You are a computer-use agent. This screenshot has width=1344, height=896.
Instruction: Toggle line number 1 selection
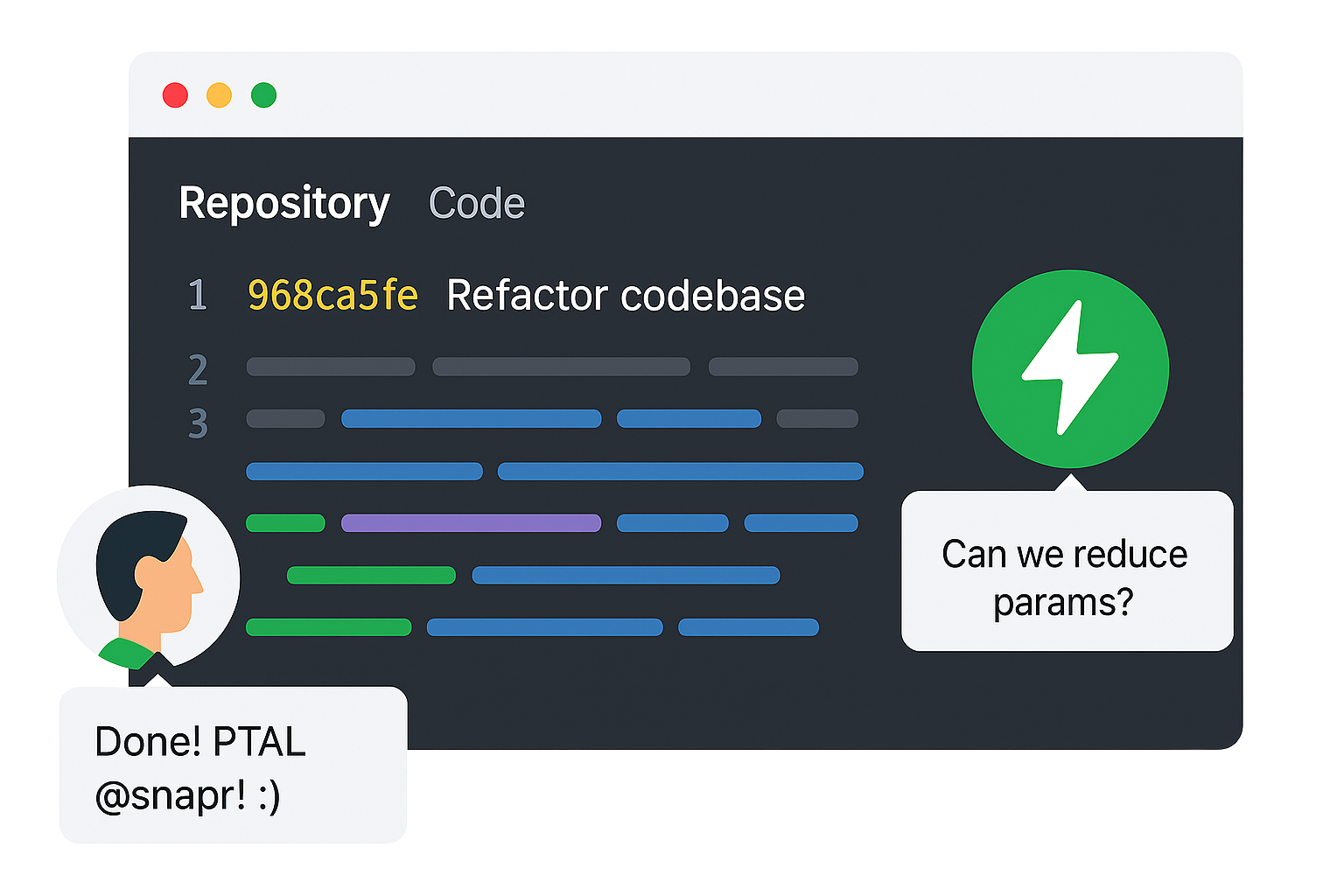(198, 296)
